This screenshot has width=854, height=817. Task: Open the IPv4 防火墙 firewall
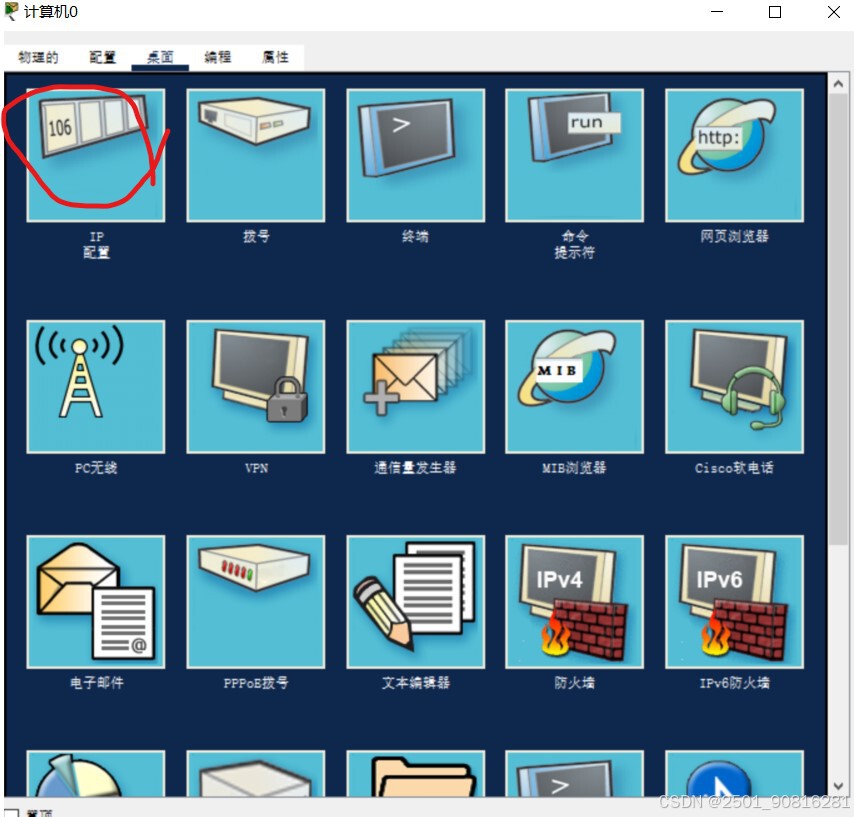tap(575, 602)
